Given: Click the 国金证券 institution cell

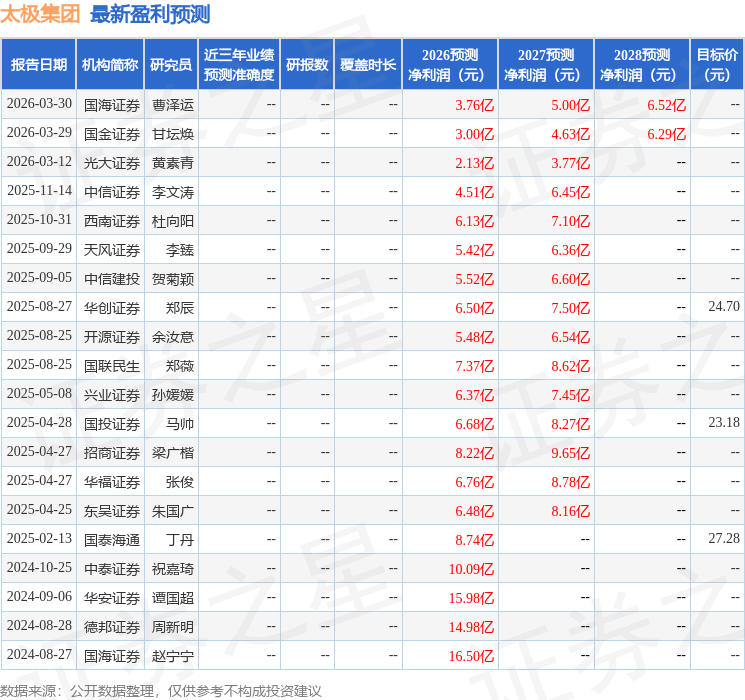Looking at the screenshot, I should pyautogui.click(x=112, y=134).
